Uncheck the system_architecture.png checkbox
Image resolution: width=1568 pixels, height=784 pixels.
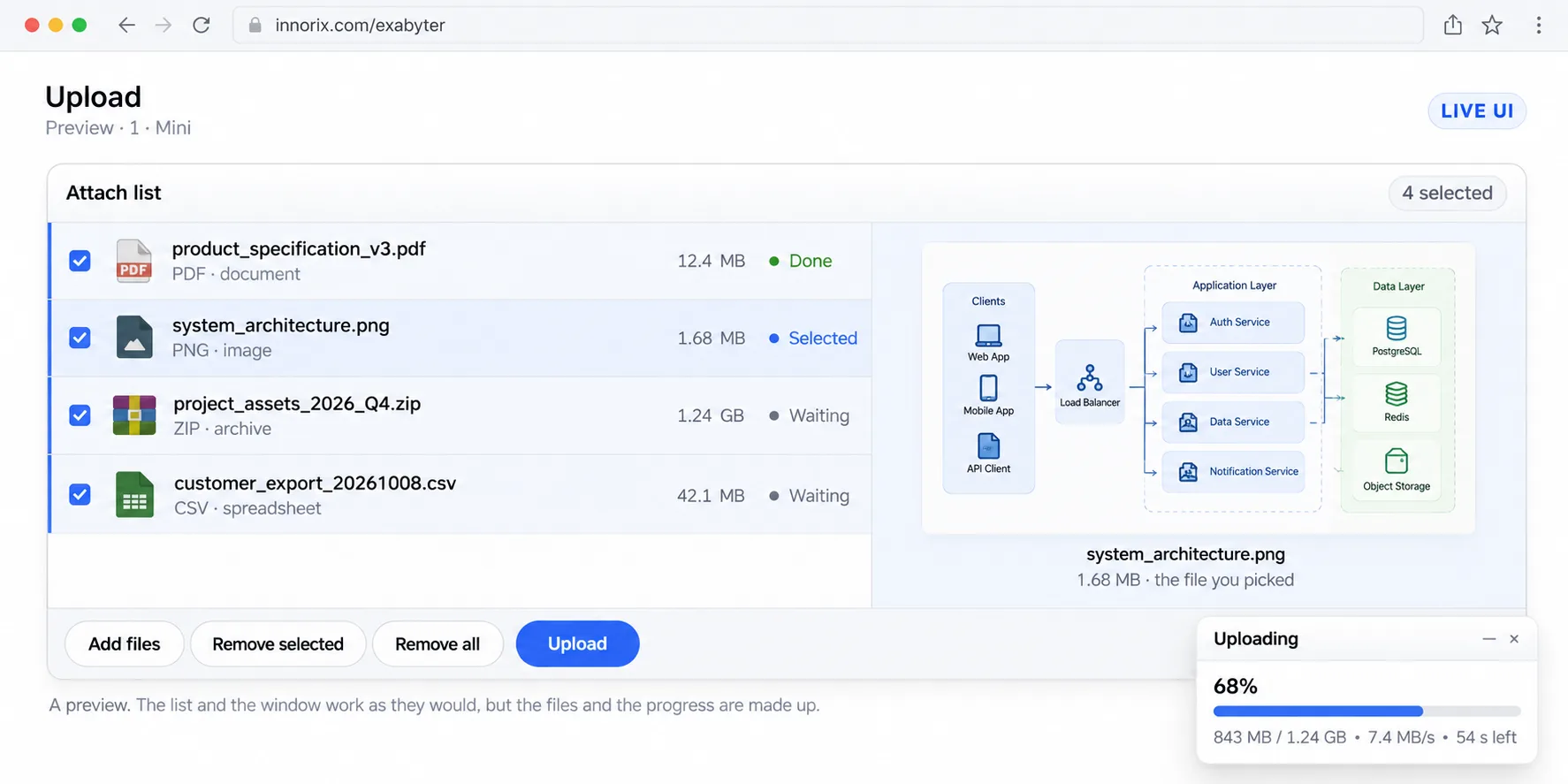click(80, 338)
